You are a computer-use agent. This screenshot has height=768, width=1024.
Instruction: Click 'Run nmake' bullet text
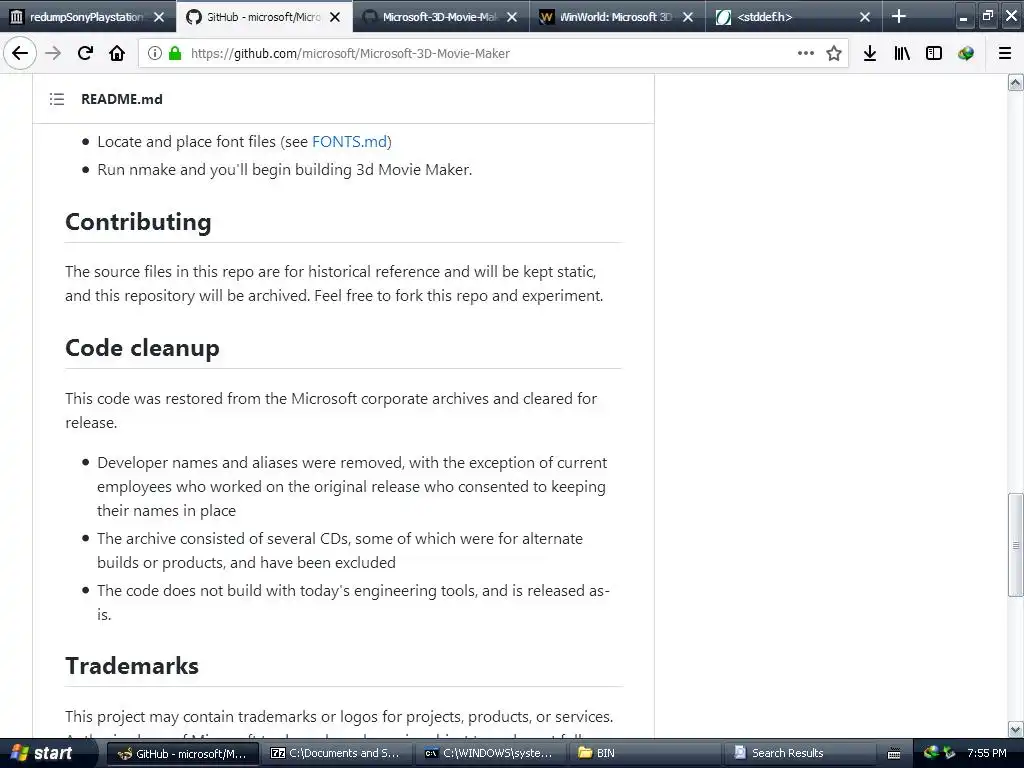(285, 170)
